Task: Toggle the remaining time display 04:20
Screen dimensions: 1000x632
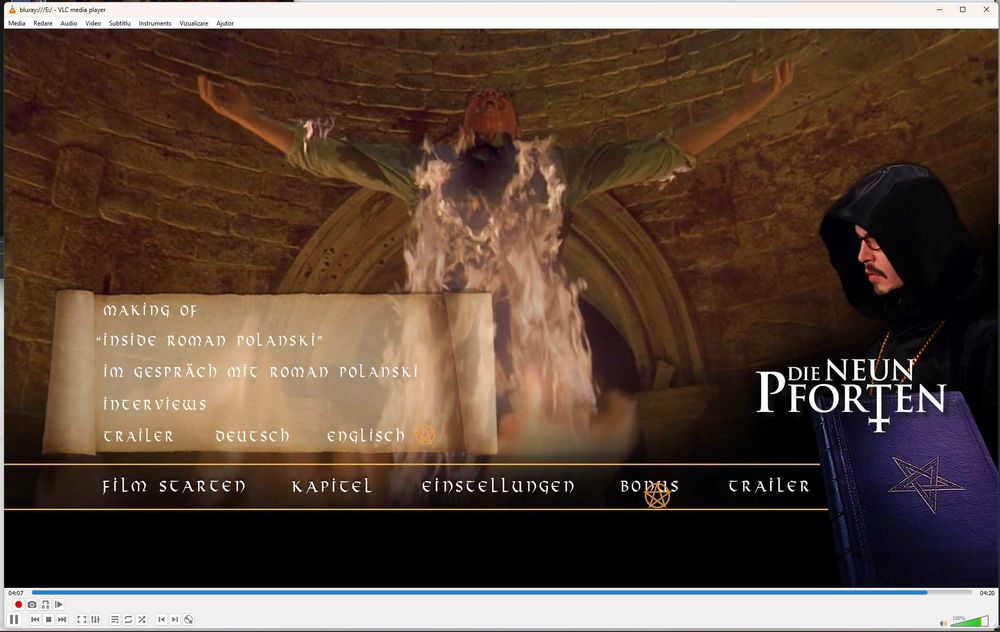Action: click(x=987, y=593)
